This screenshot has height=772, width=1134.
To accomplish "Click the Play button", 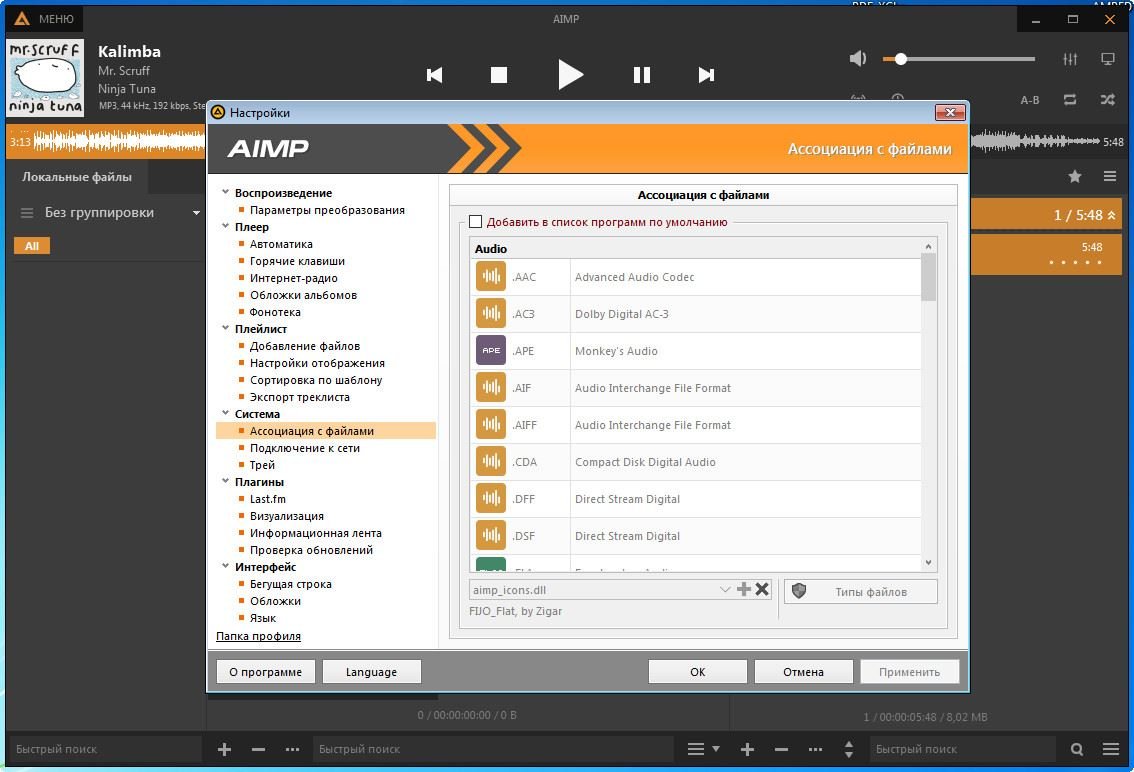I will [x=570, y=74].
